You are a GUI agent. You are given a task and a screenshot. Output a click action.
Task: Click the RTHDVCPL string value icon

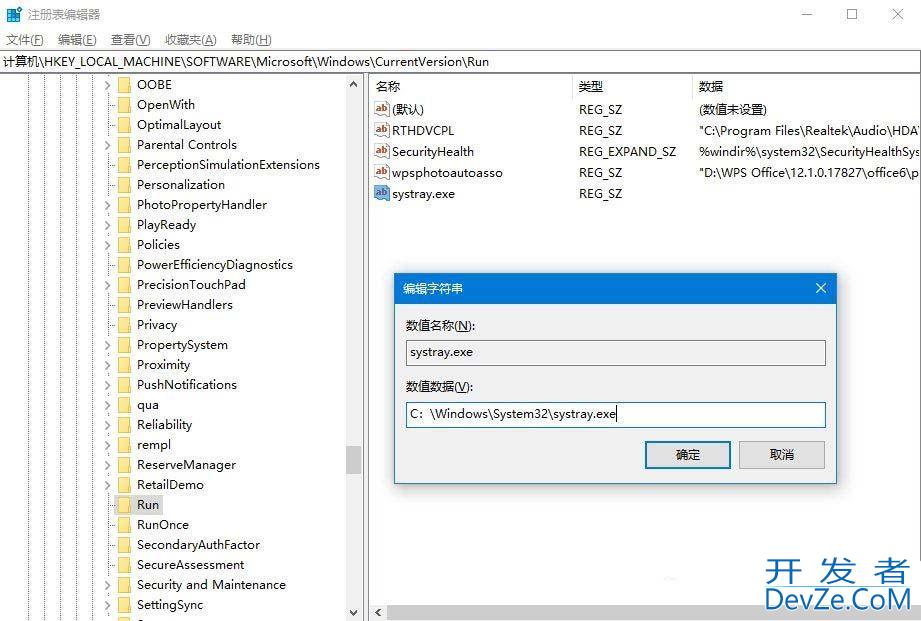(381, 130)
